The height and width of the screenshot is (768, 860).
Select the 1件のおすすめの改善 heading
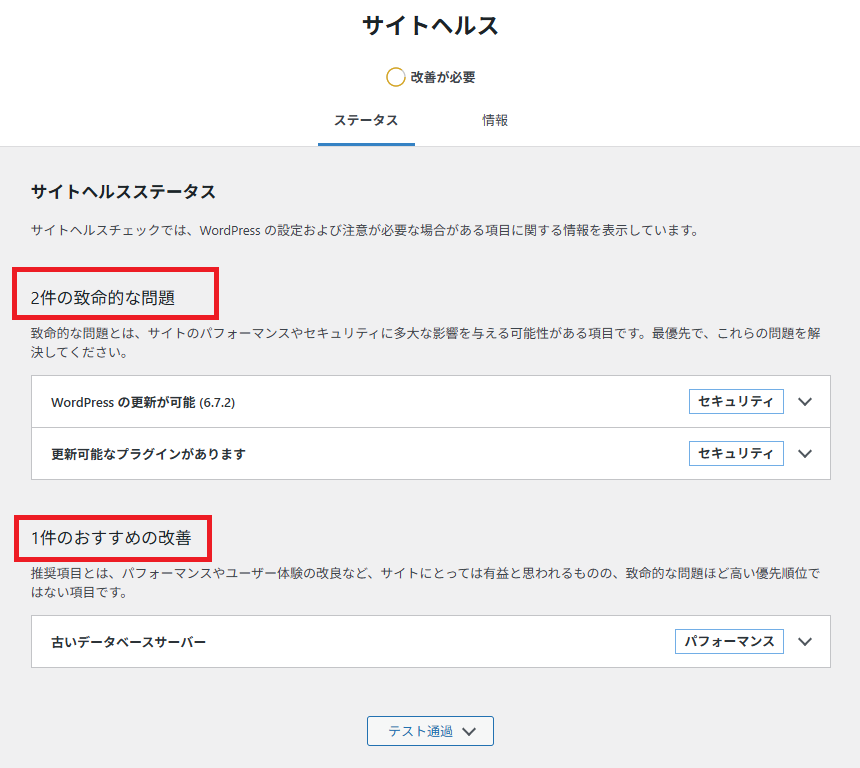click(x=111, y=538)
